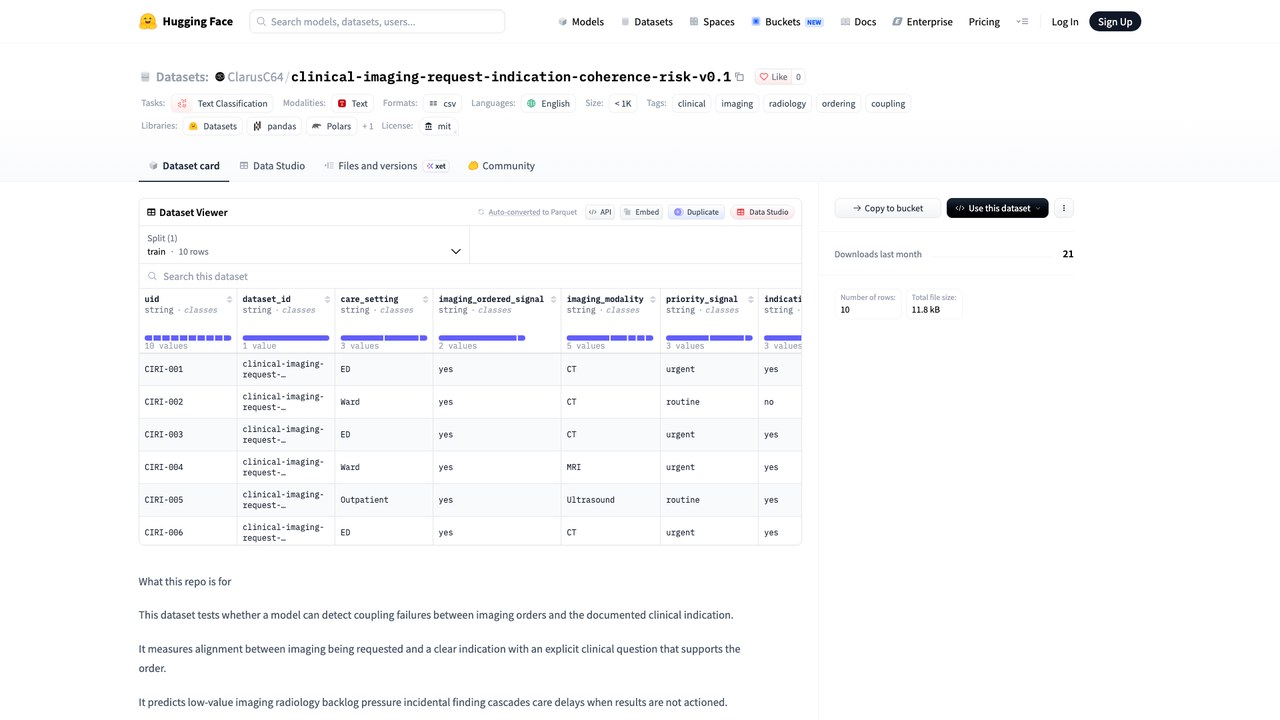
Task: Sort by the imaging_ordered_signal column
Action: point(551,299)
